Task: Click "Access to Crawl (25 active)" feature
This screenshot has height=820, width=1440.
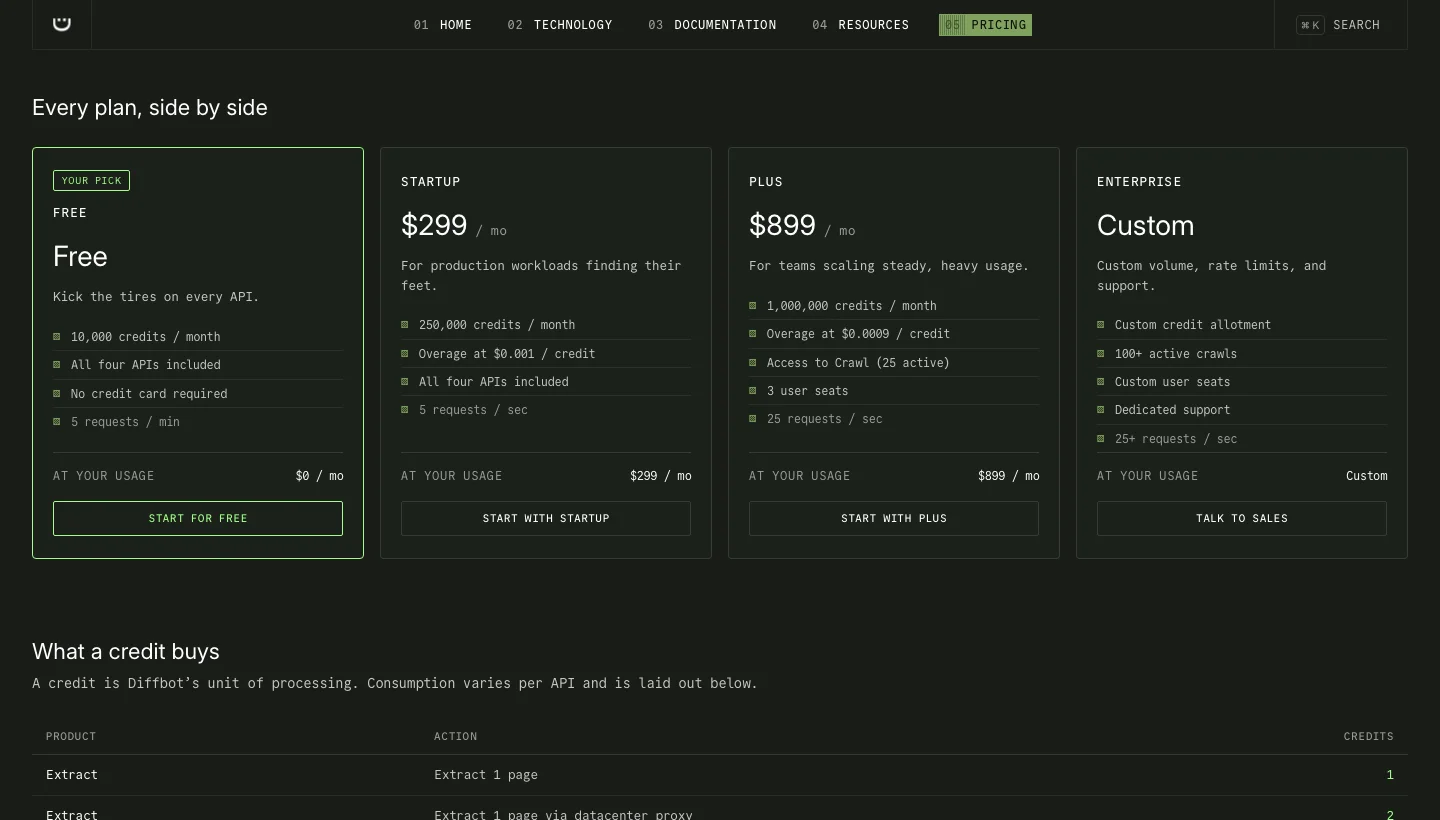Action: tap(858, 363)
